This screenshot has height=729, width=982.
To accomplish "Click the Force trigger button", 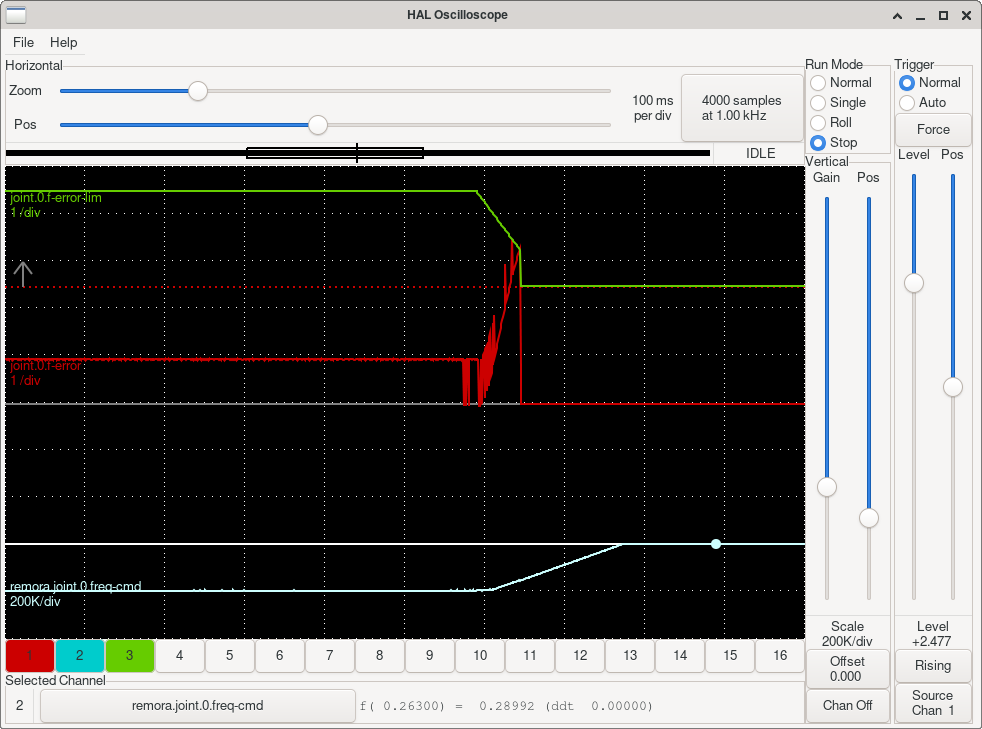I will click(933, 130).
